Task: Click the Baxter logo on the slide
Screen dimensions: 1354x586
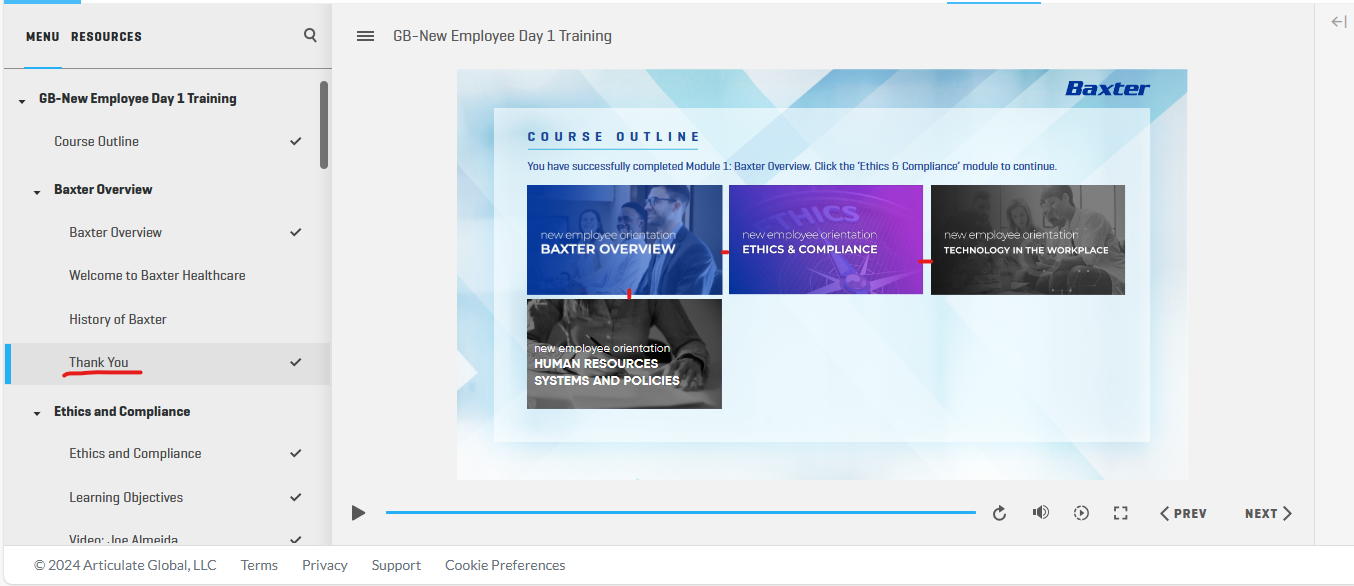Action: (1108, 88)
